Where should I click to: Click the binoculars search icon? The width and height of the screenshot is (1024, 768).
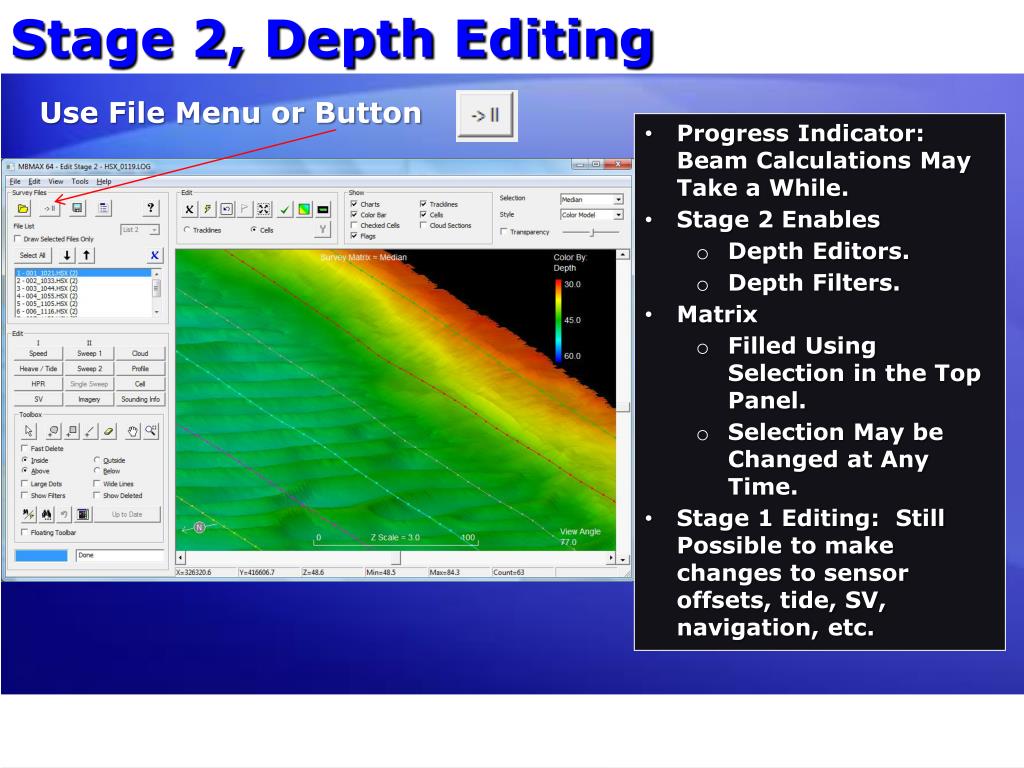point(46,515)
